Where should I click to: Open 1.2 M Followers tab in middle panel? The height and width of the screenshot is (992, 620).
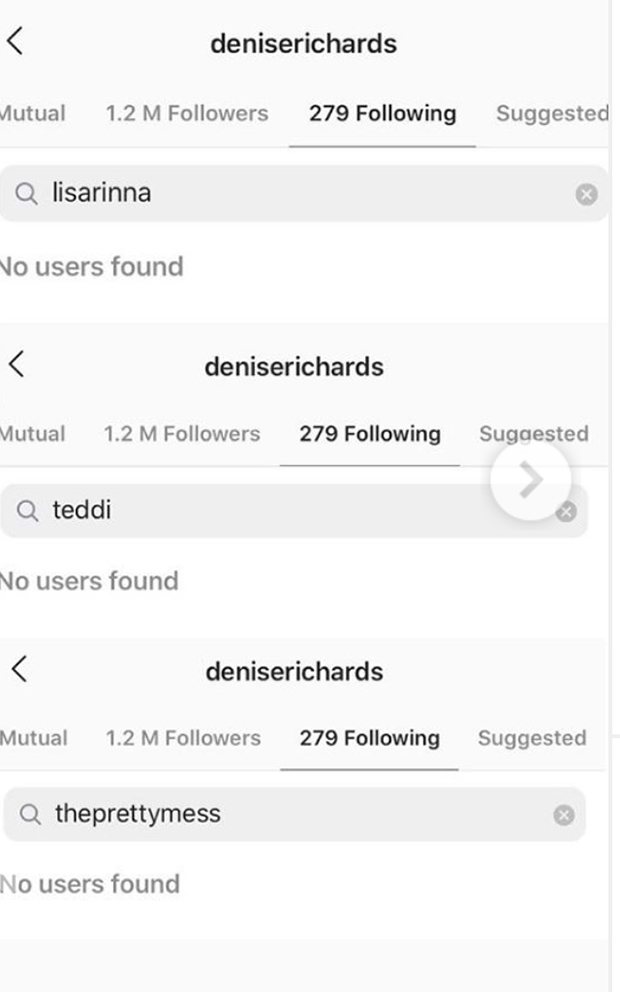[181, 434]
